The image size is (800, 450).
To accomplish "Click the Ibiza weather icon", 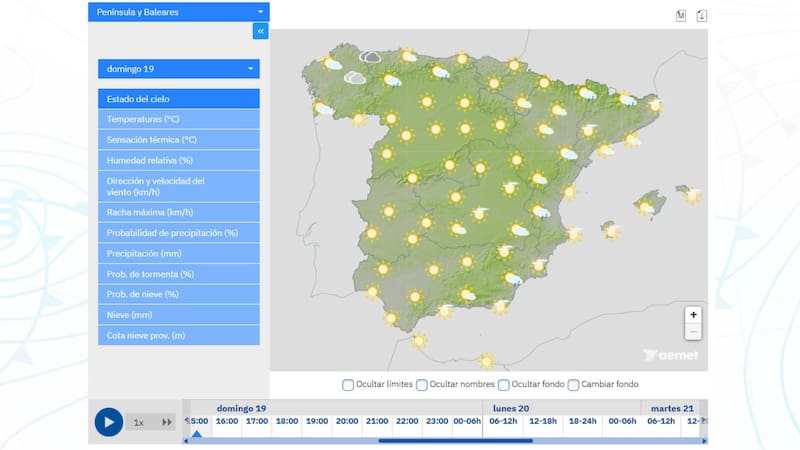I will [612, 231].
